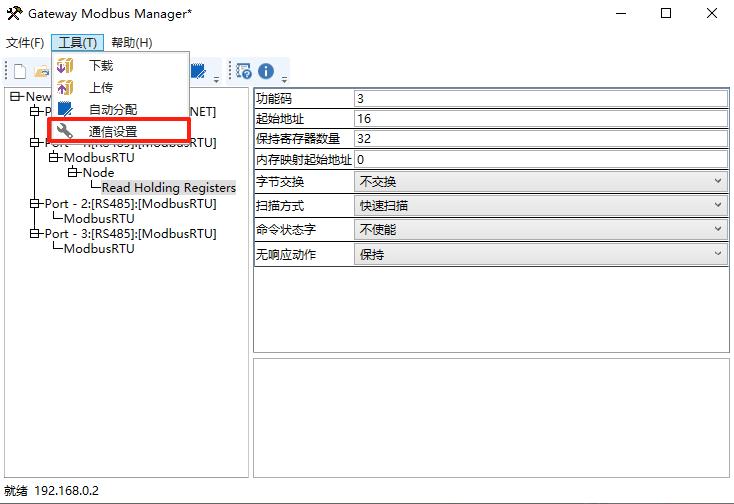734x504 pixels.
Task: Select ModbusRTU under Port - 3
Action: 99,249
